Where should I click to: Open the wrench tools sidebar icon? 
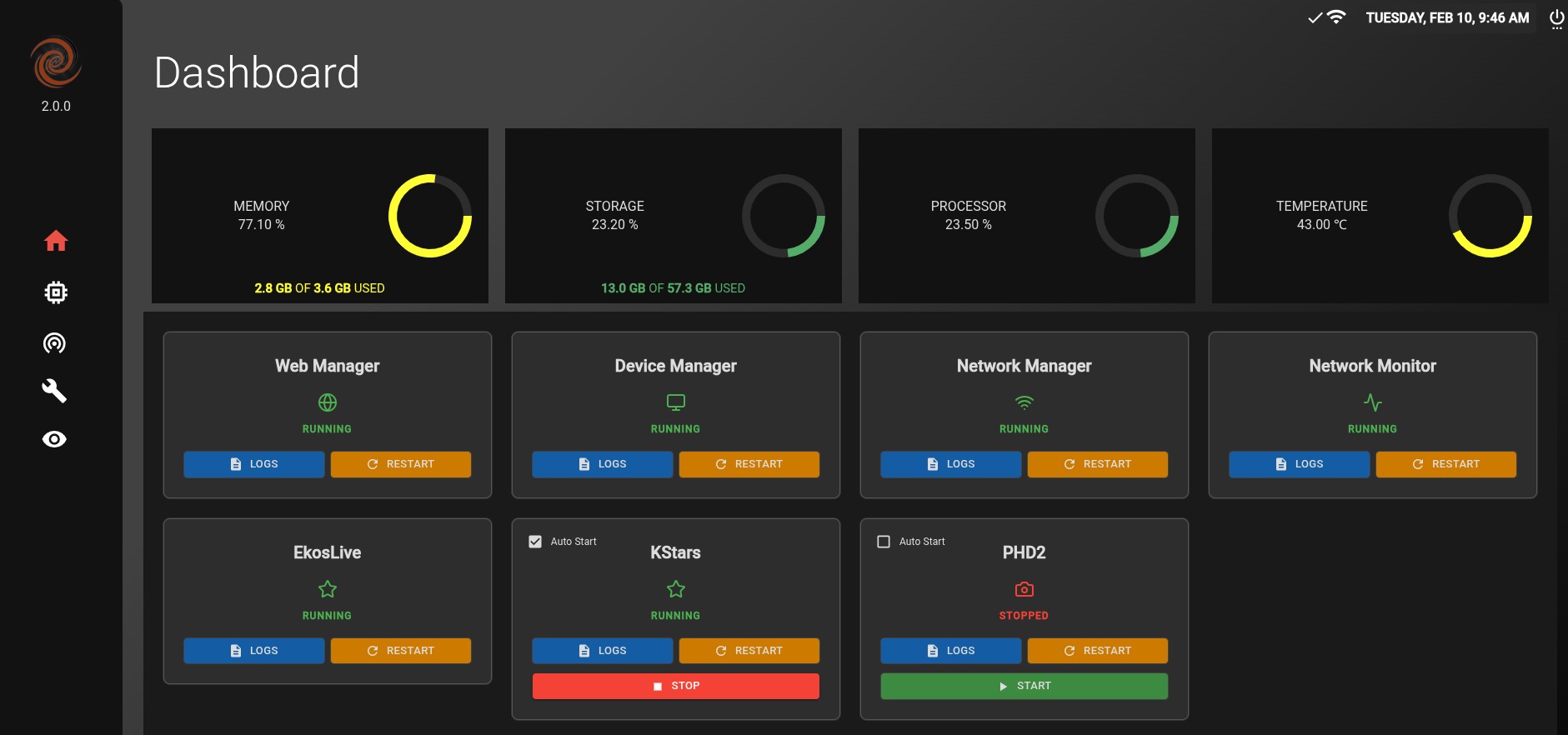55,391
